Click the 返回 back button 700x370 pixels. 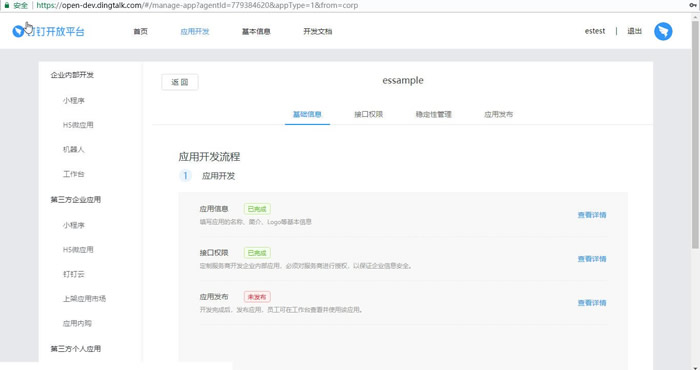pyautogui.click(x=179, y=82)
